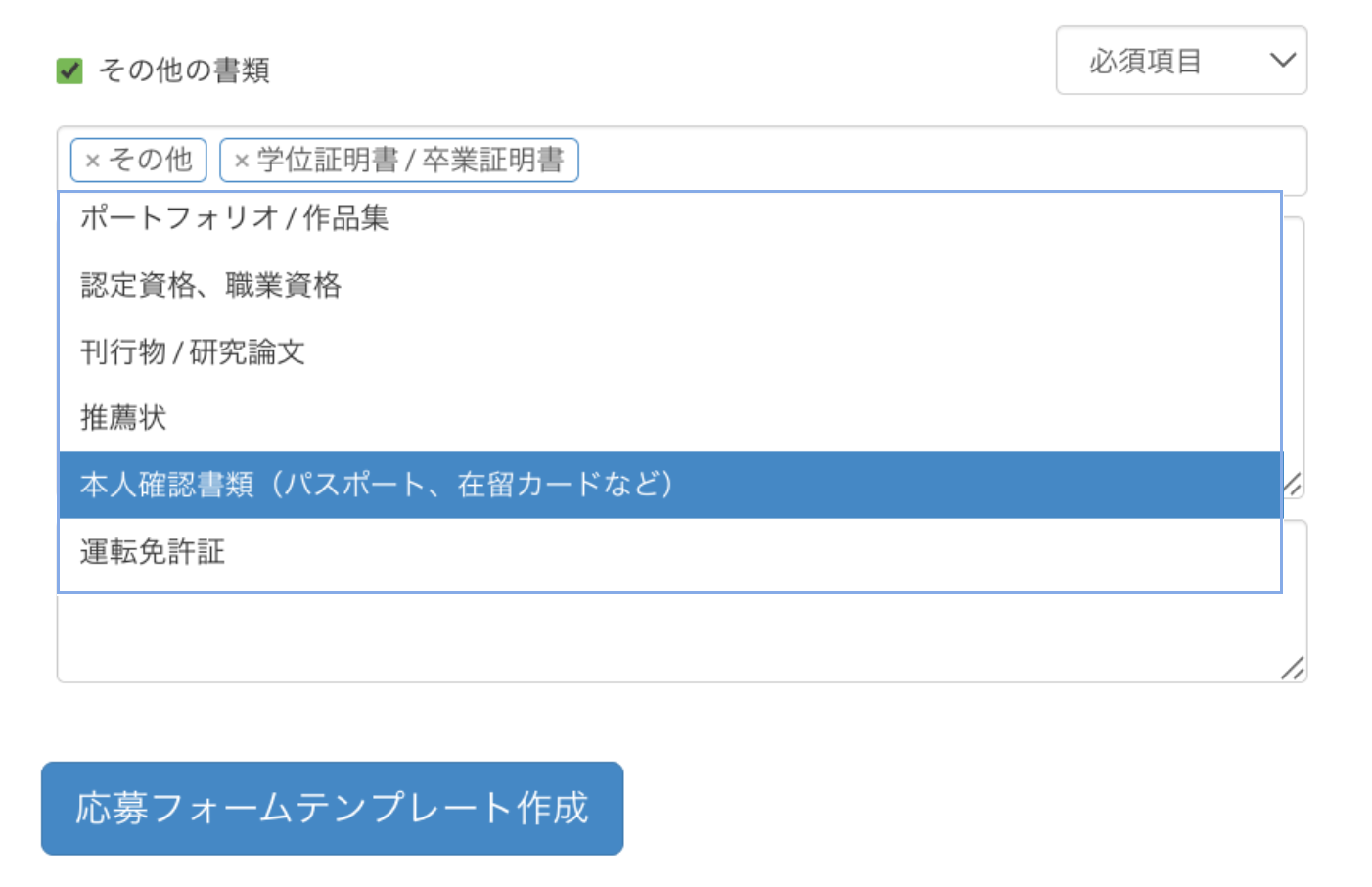Click the chevron arrow beside 必須項目

click(1282, 61)
